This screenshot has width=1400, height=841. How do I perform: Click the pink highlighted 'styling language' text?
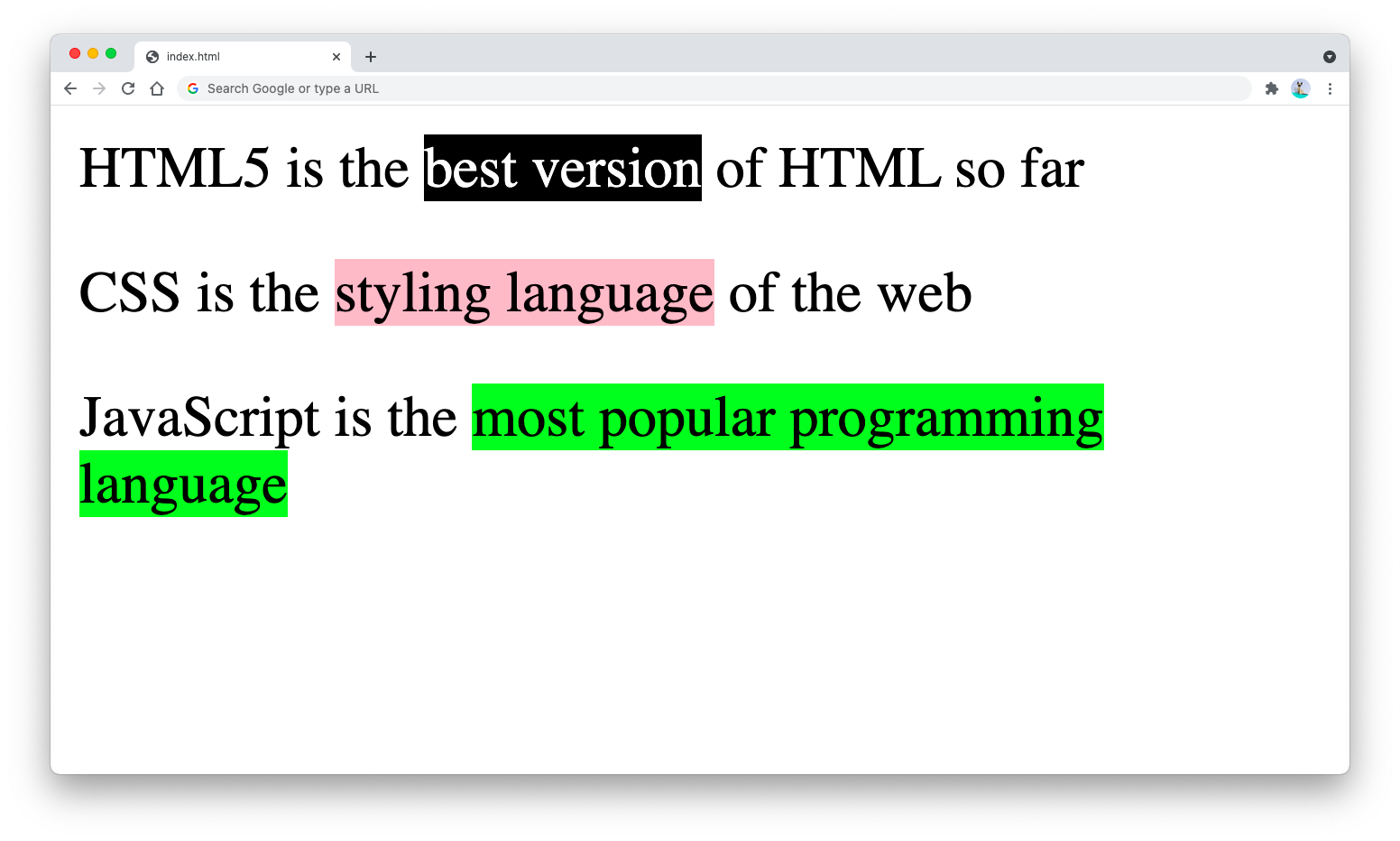coord(524,292)
